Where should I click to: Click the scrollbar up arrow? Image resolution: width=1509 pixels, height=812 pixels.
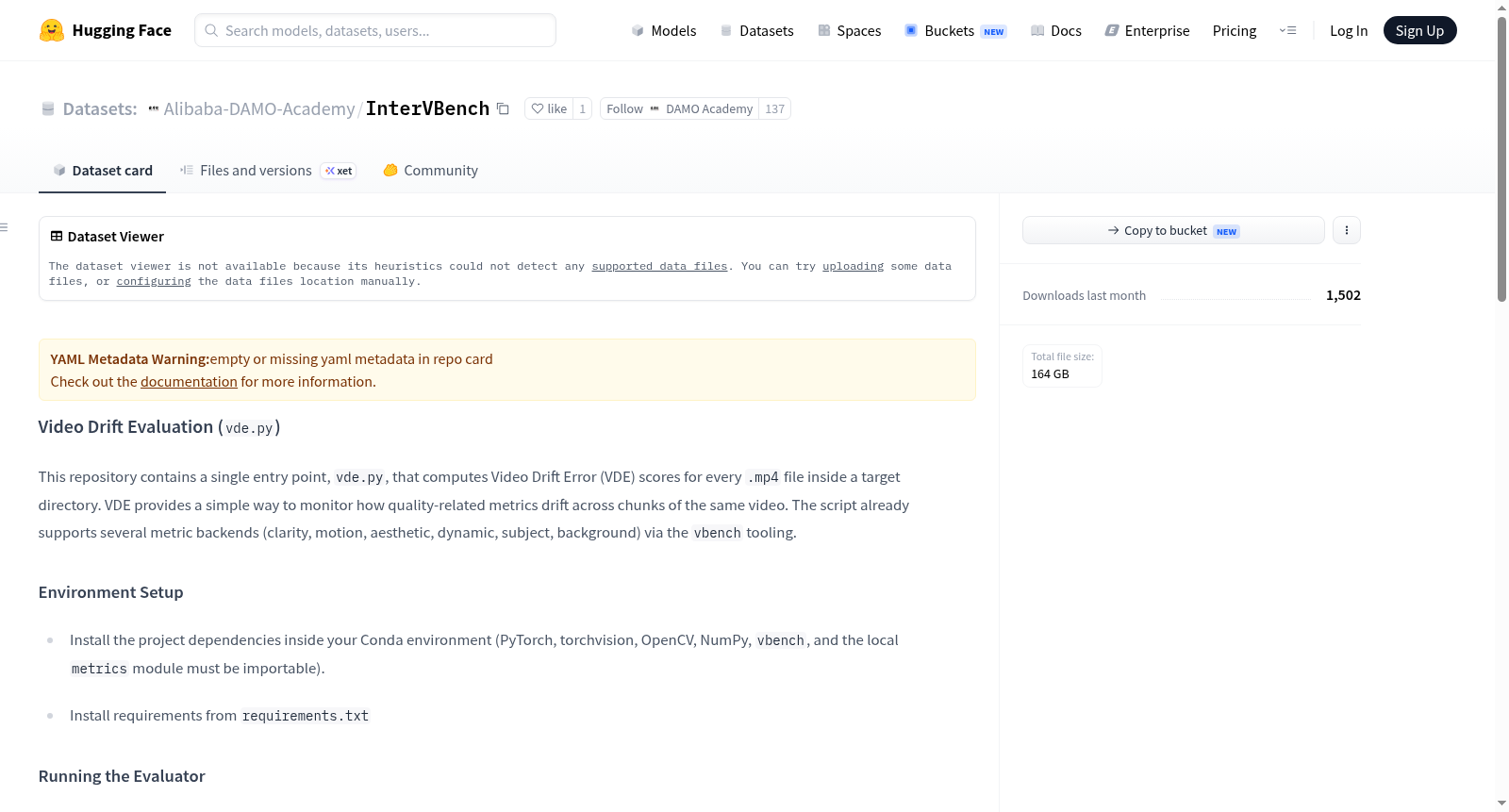point(1501,7)
